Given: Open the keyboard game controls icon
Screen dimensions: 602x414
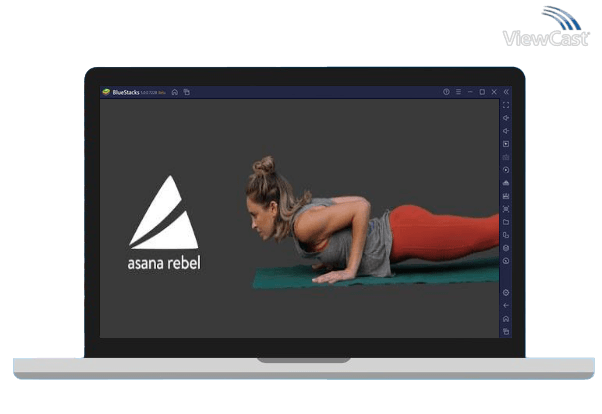Looking at the screenshot, I should coord(506,157).
